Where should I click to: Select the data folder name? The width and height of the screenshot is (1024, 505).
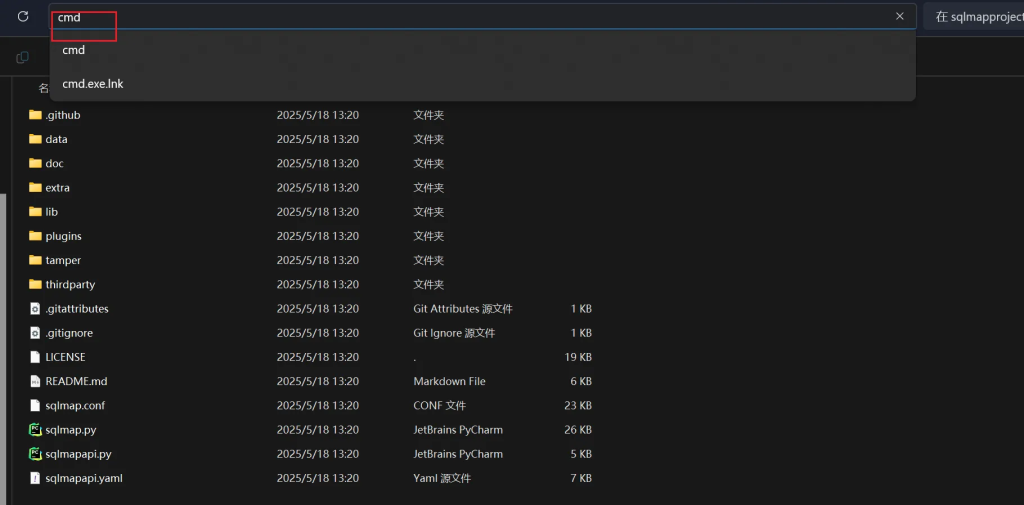(56, 139)
